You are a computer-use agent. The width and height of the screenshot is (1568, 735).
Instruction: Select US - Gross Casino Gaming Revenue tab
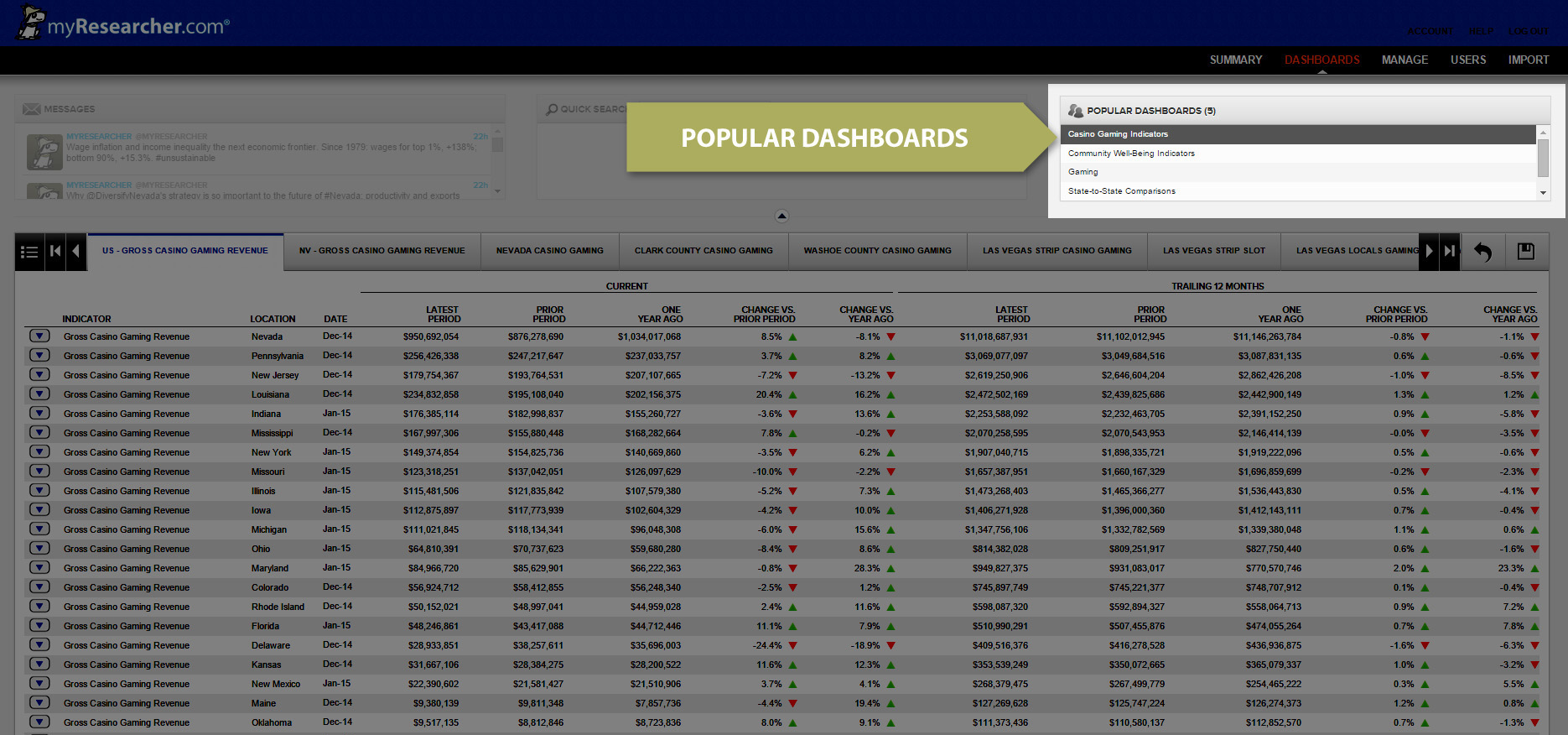(185, 251)
